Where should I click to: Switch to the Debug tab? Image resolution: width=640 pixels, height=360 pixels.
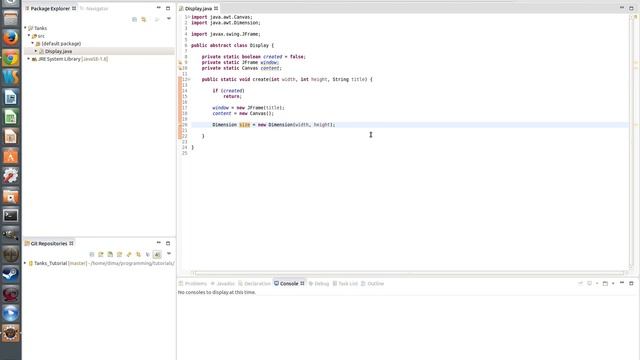(319, 283)
